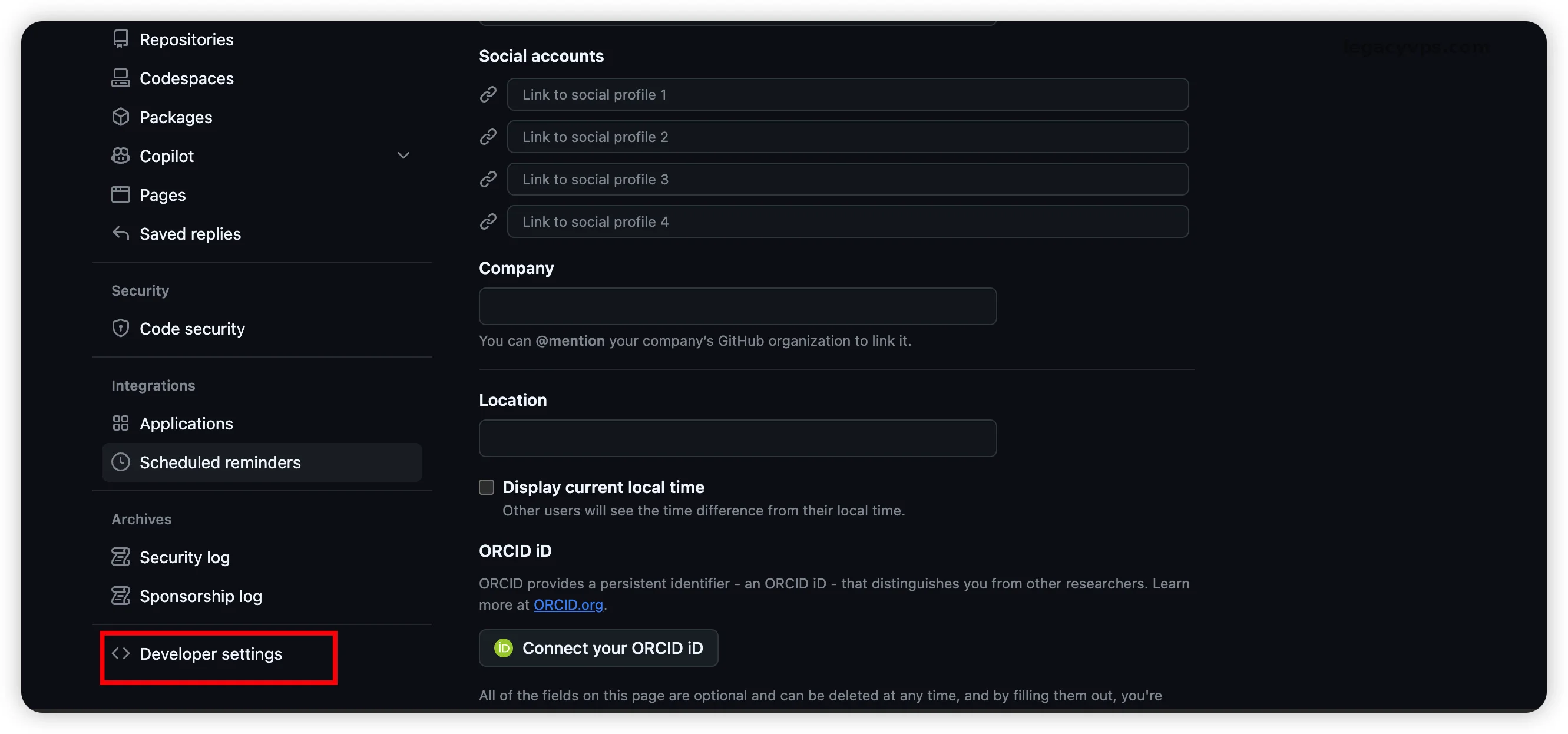1568x734 pixels.
Task: Click the @mention hint text under Company
Action: [694, 341]
